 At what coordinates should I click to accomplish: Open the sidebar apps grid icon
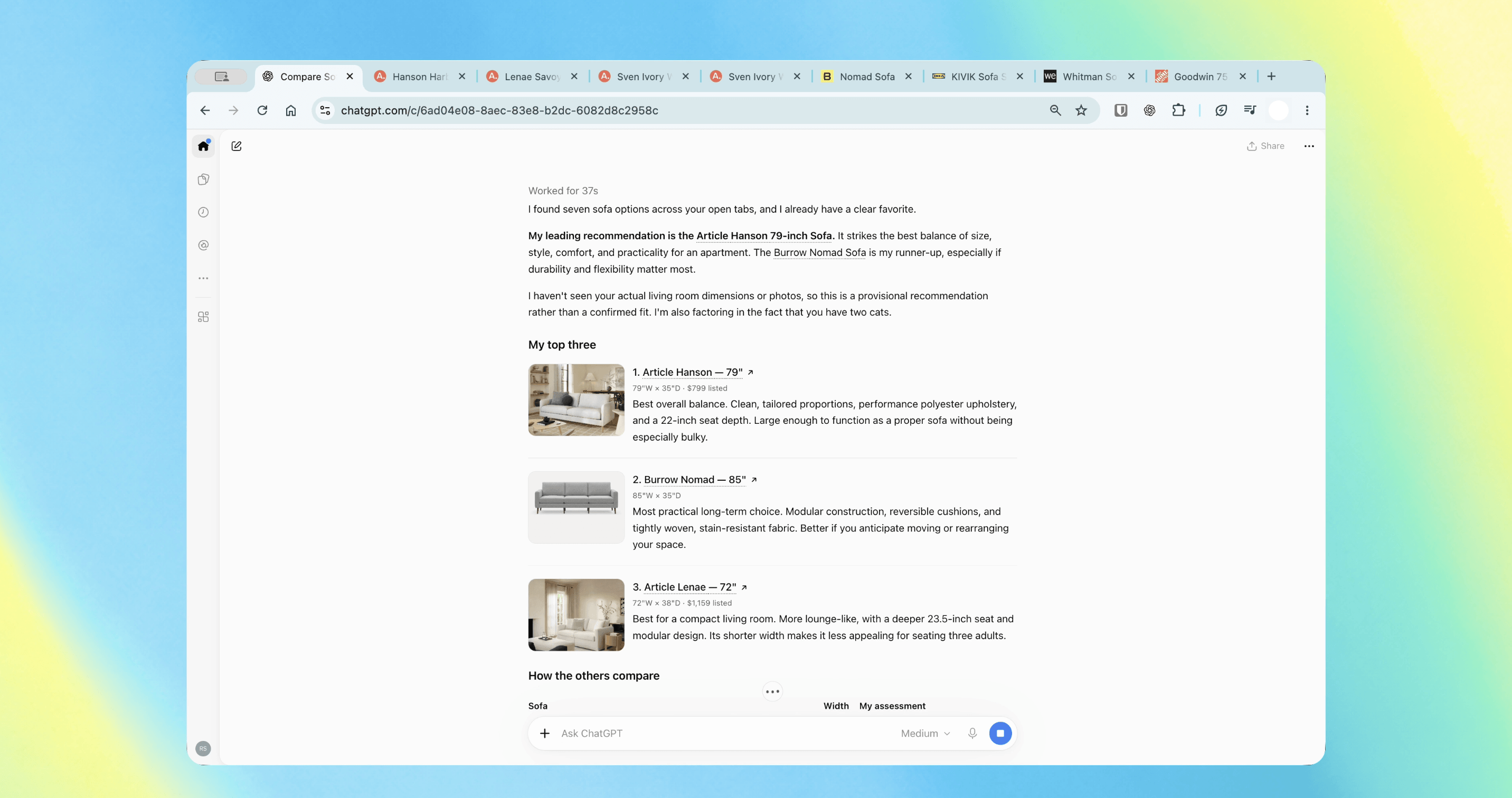click(203, 317)
